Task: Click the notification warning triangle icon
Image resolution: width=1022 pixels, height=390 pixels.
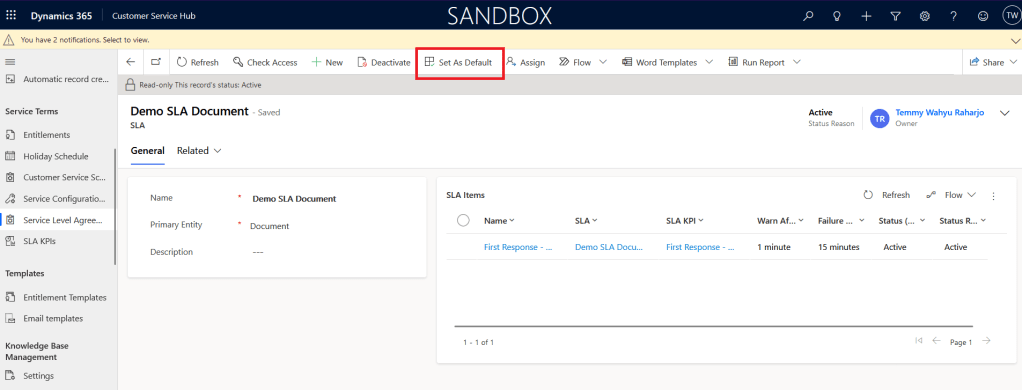Action: pyautogui.click(x=8, y=40)
